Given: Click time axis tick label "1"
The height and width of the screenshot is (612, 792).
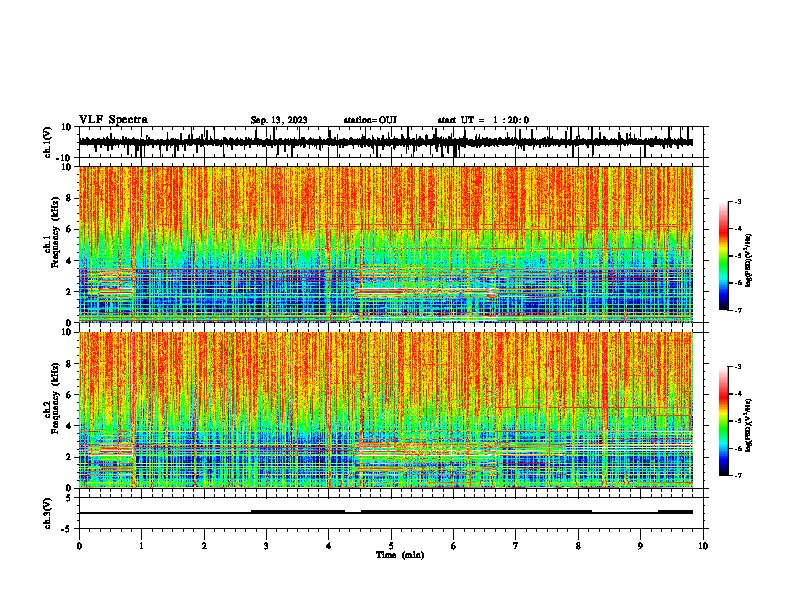Looking at the screenshot, I should click(141, 546).
